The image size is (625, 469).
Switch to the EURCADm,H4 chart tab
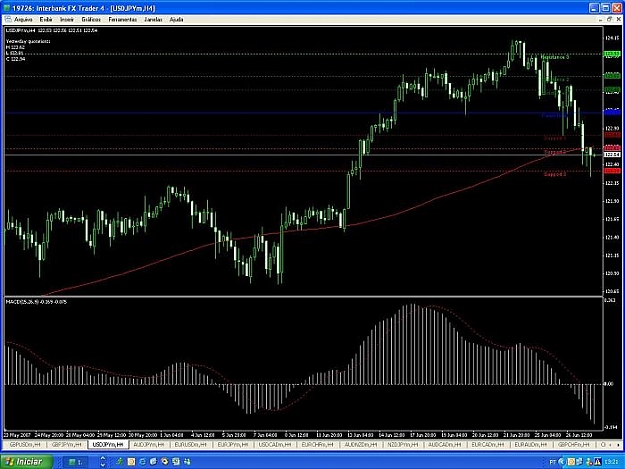click(488, 444)
